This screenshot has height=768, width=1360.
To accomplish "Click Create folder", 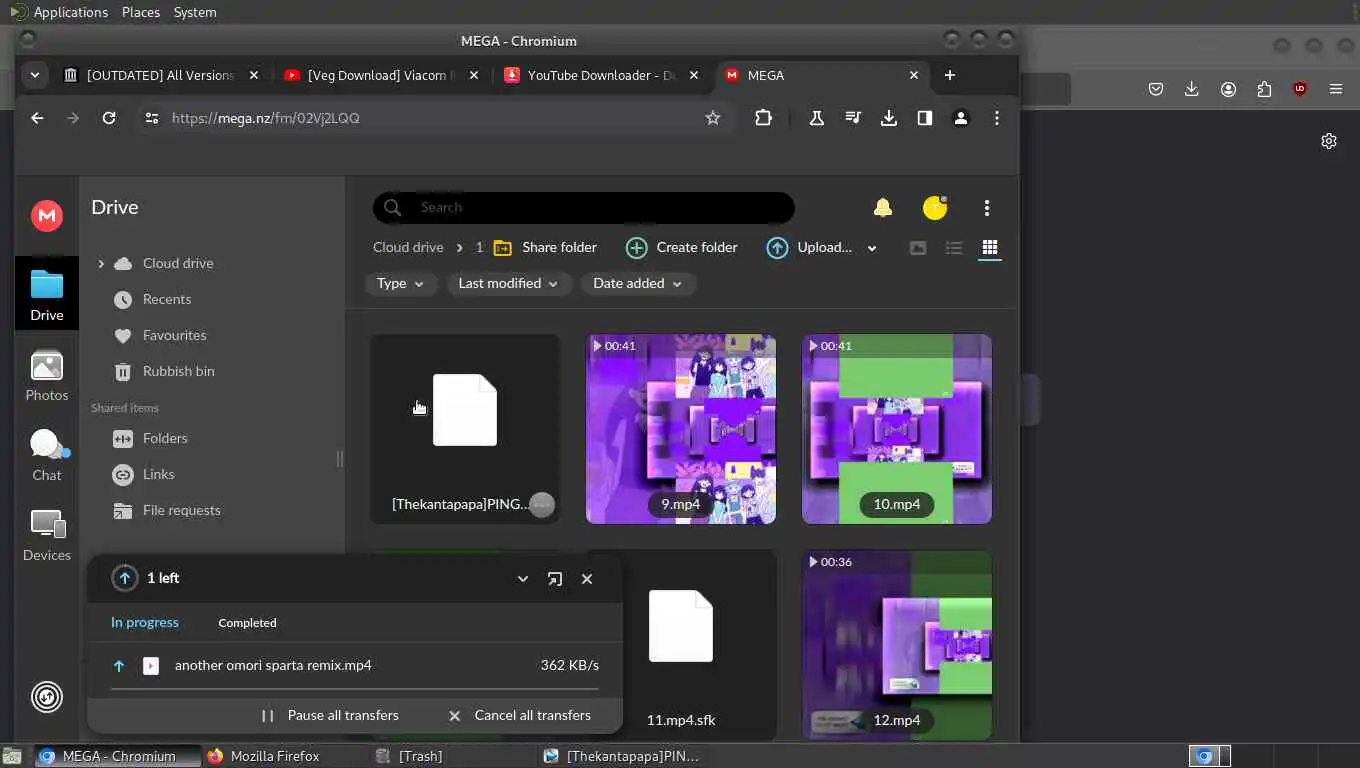I will pyautogui.click(x=682, y=248).
